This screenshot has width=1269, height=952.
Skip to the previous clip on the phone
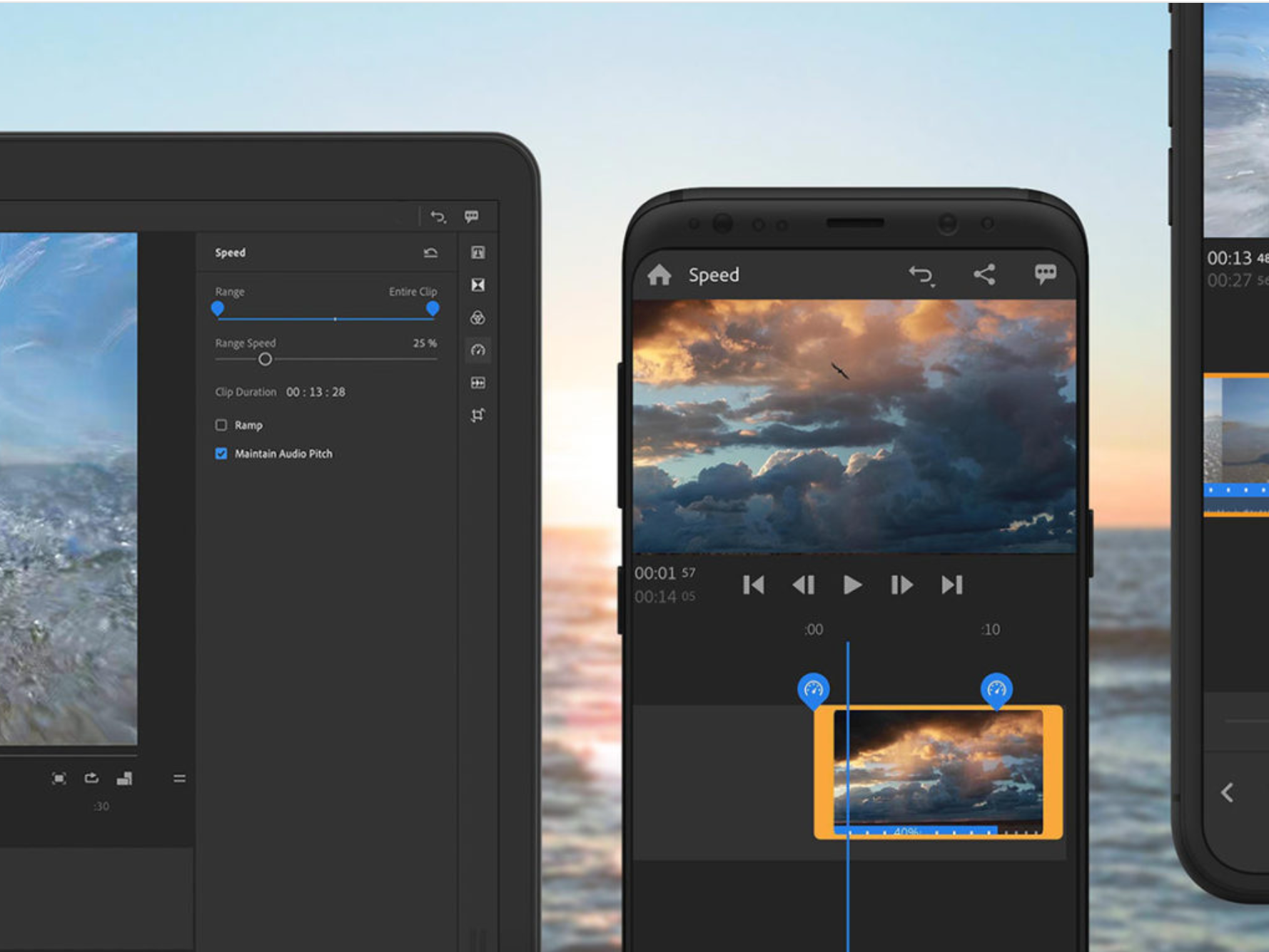[x=754, y=585]
